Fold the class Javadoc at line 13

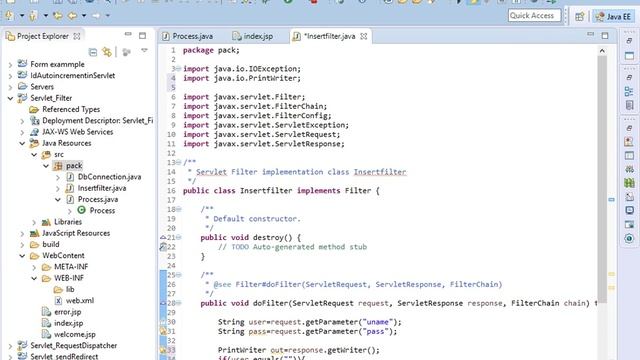click(x=179, y=162)
